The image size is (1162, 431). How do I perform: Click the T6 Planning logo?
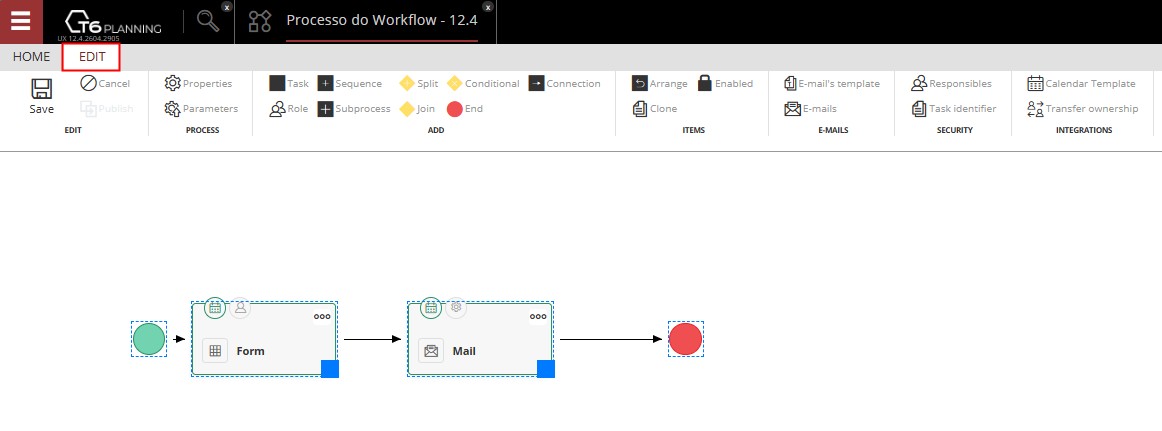pyautogui.click(x=113, y=23)
